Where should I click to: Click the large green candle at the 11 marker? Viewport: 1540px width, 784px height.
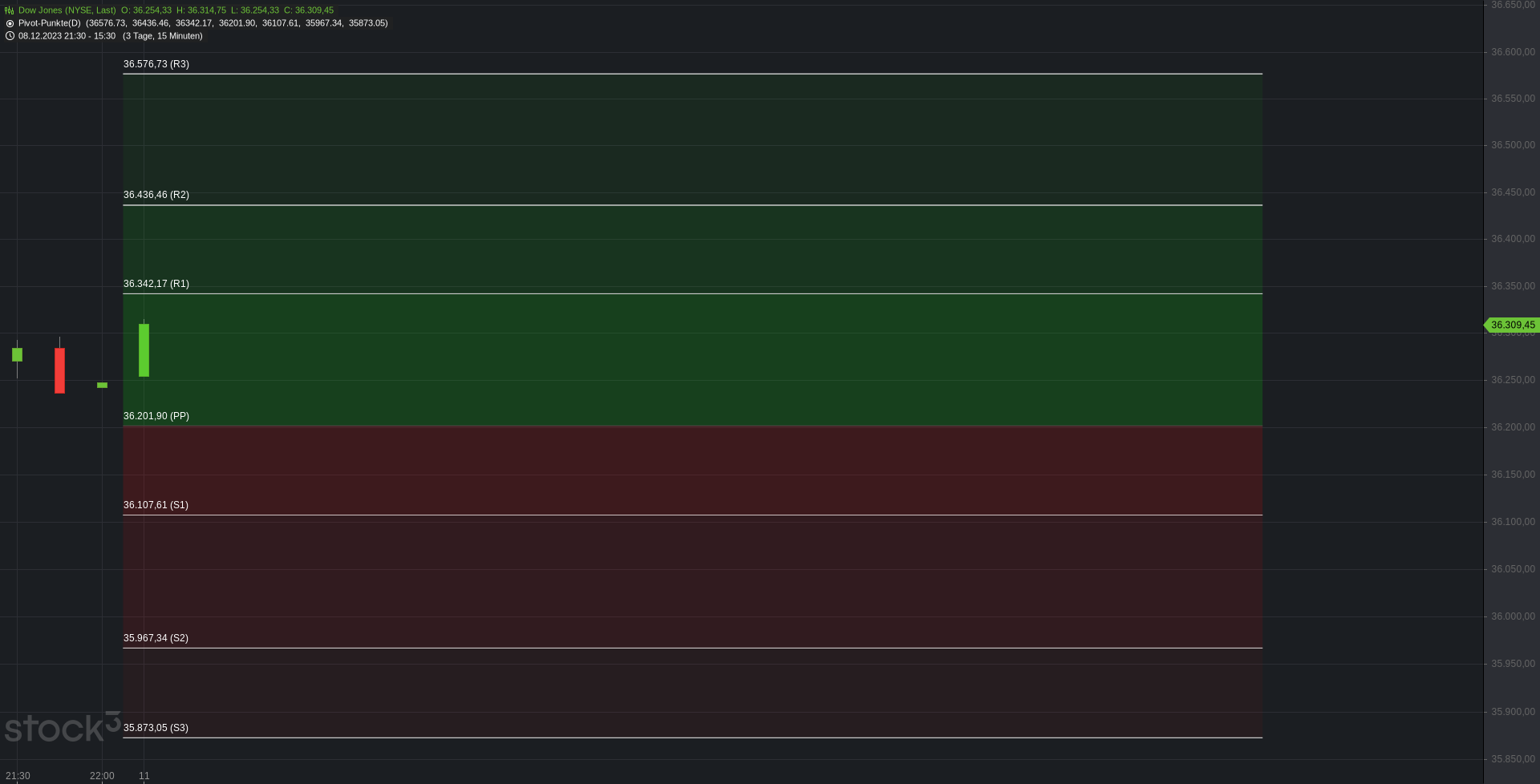pos(144,350)
